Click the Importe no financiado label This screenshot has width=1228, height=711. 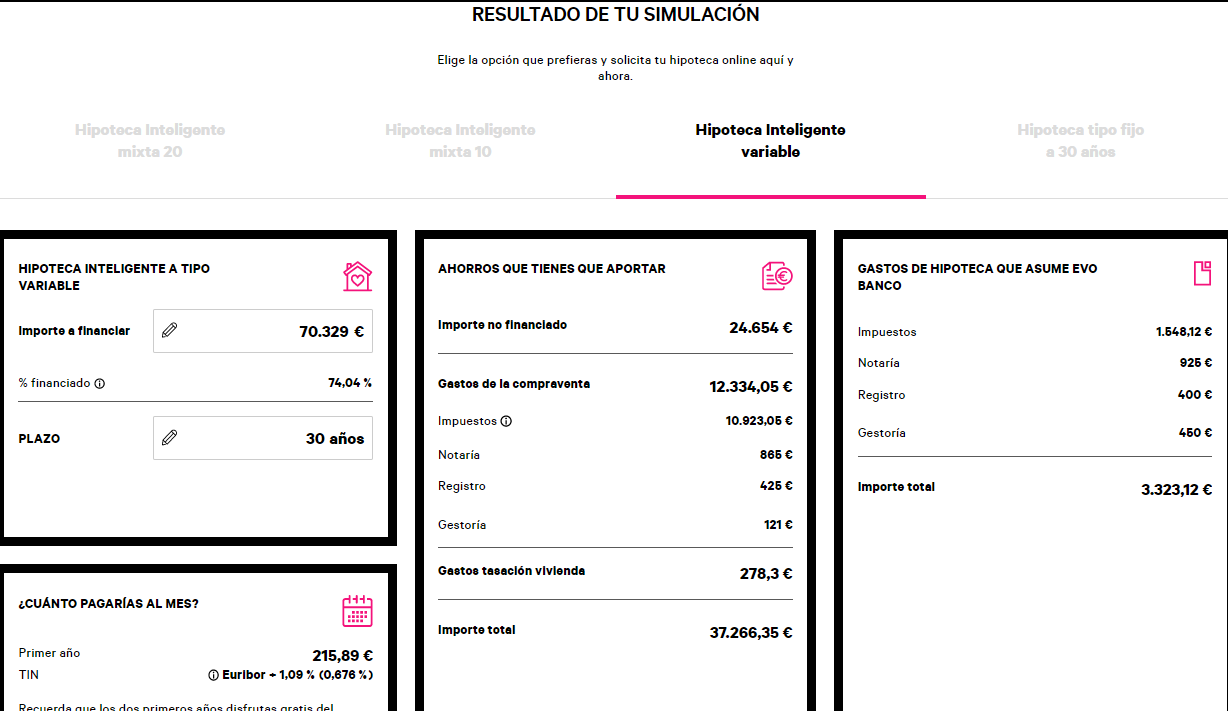[x=502, y=325]
